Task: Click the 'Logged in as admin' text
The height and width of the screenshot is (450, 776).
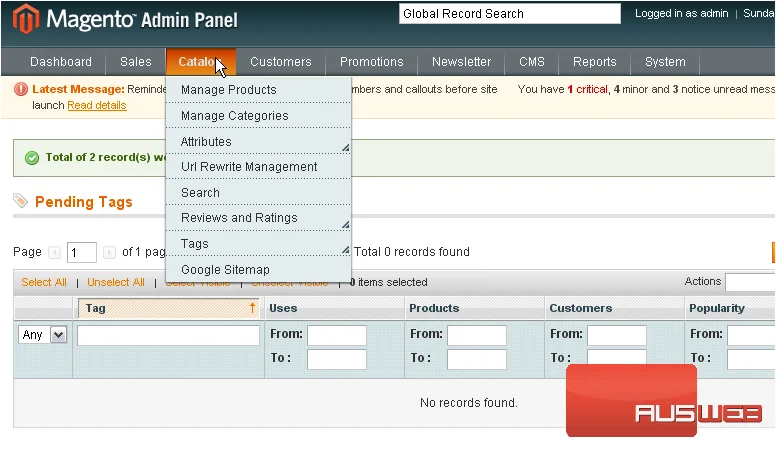Action: (681, 14)
